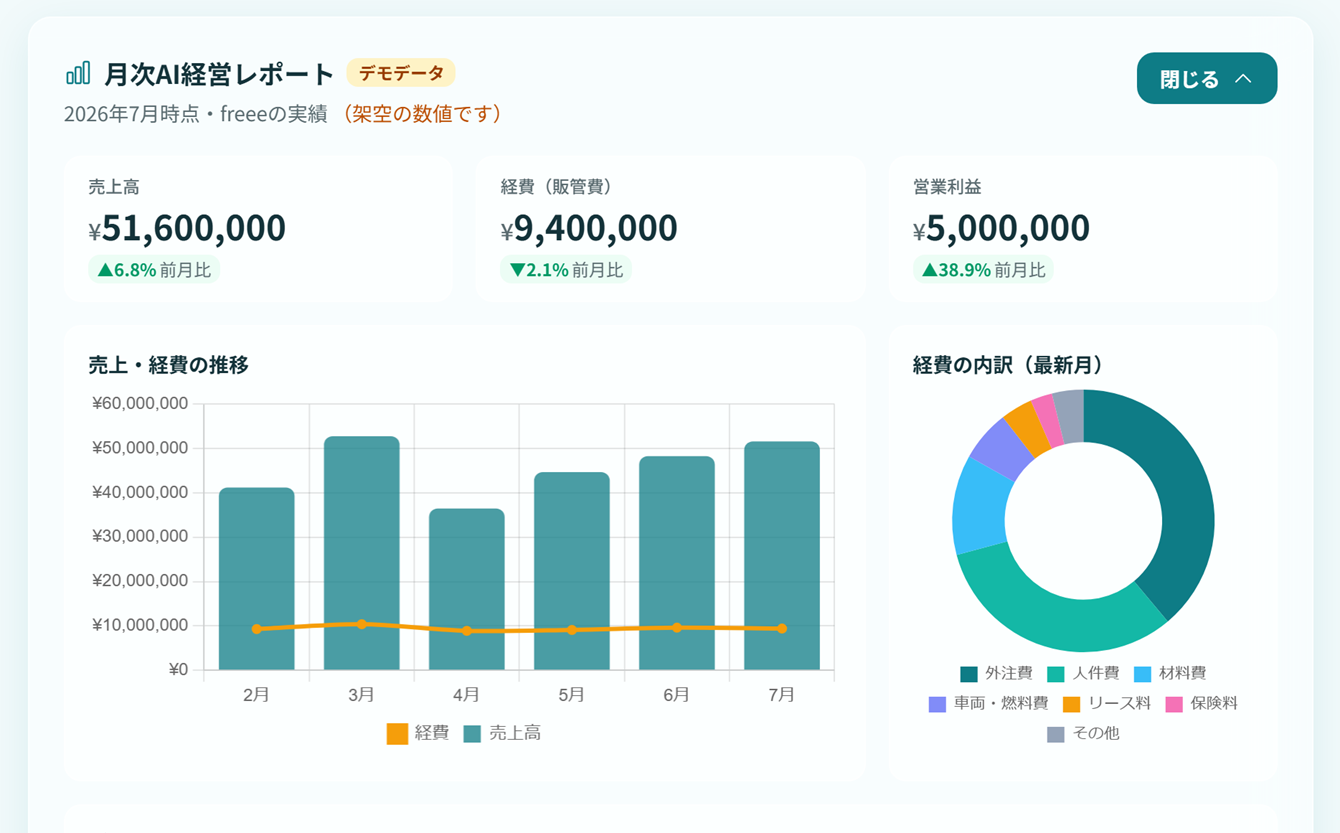1340x833 pixels.
Task: Click the 6月 sales bar
Action: (x=677, y=563)
